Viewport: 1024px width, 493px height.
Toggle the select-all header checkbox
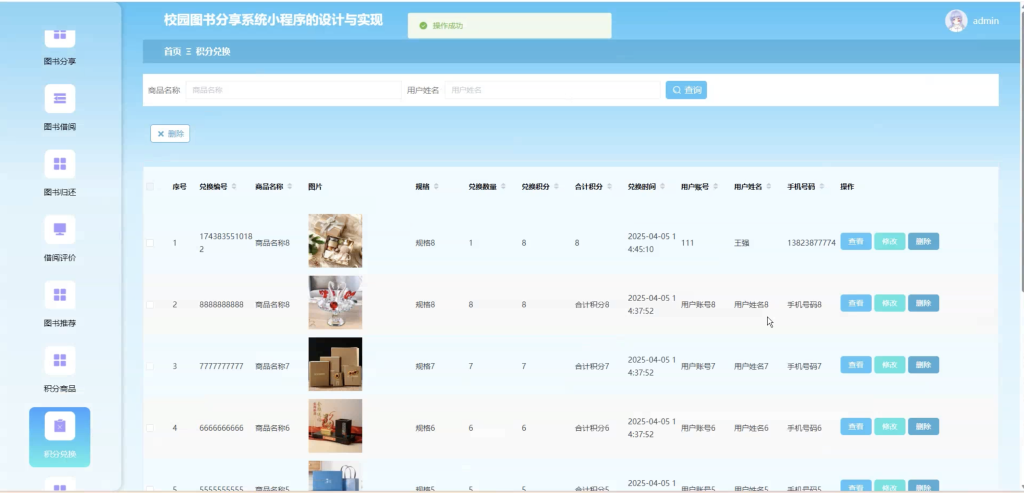tap(150, 187)
